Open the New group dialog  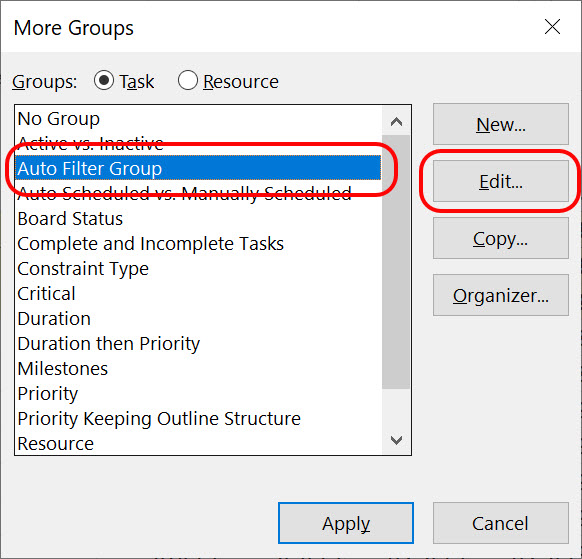coord(501,124)
